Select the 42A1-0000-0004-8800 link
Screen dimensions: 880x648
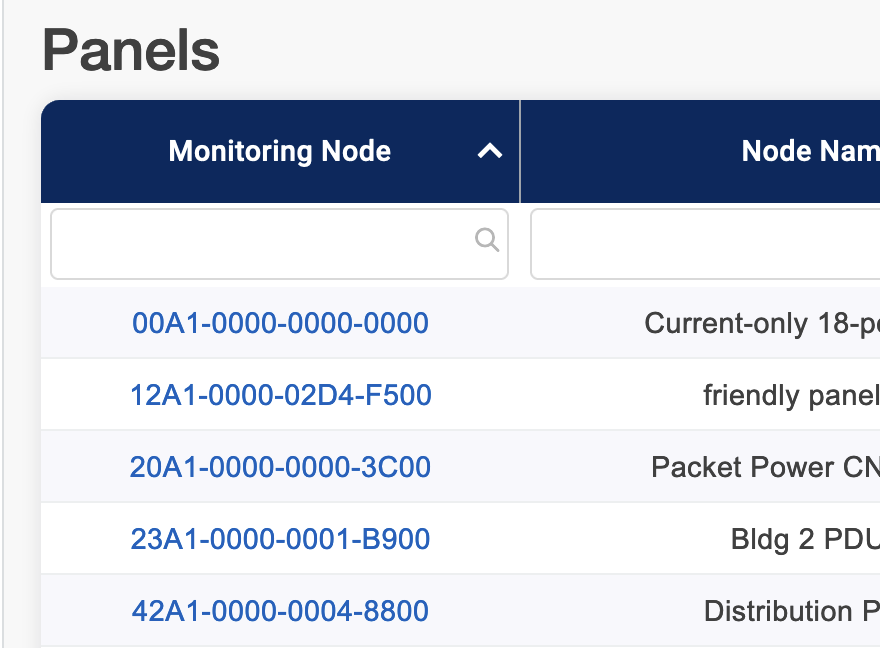[280, 611]
